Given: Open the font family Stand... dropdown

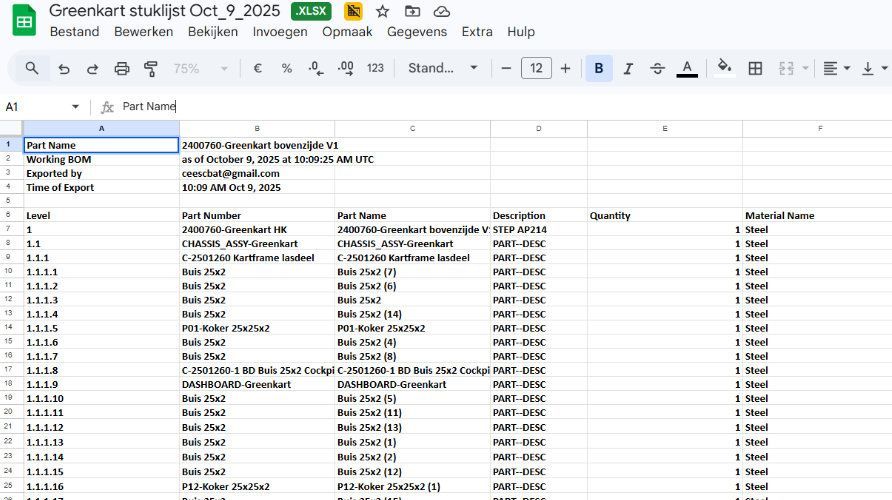Looking at the screenshot, I should [x=443, y=68].
